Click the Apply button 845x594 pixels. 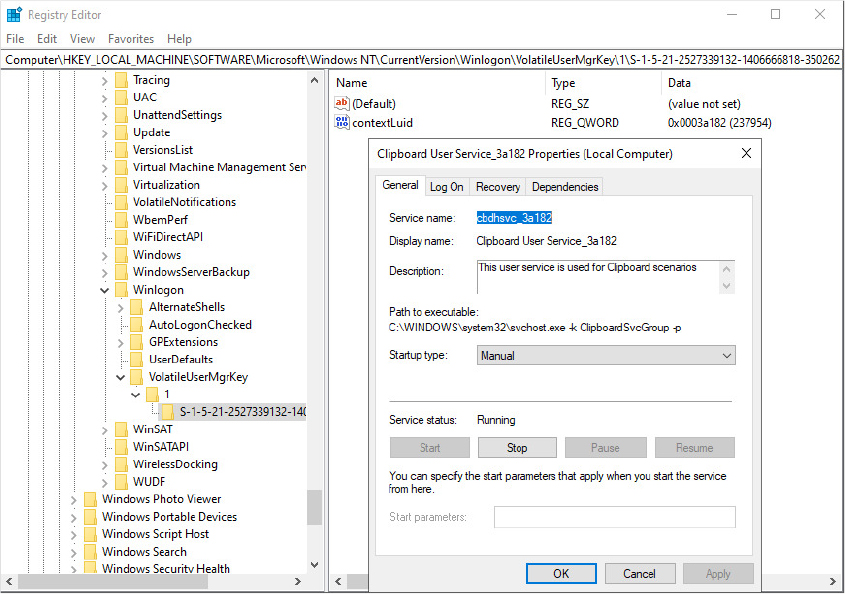click(718, 574)
